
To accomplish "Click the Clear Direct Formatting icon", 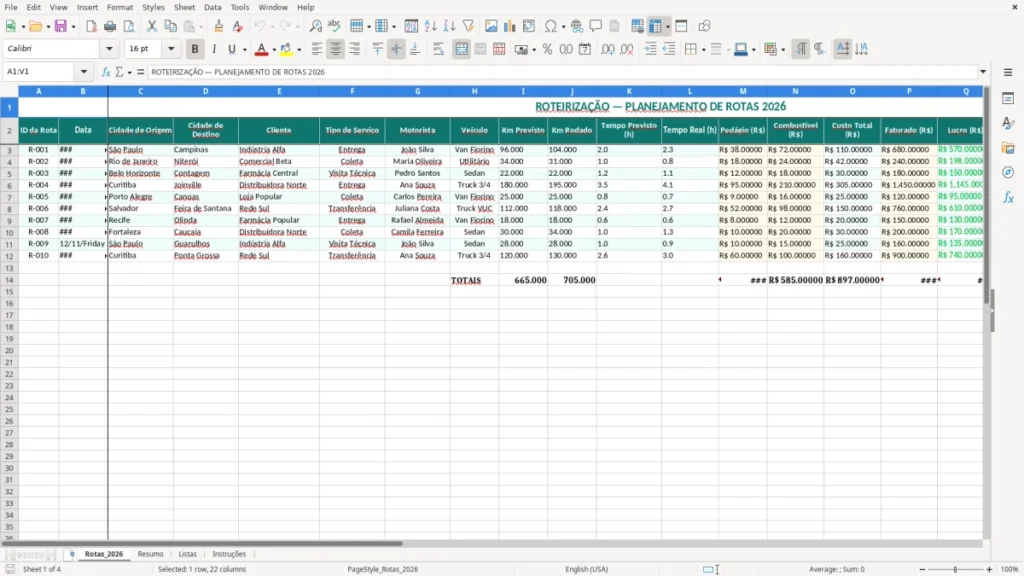I will [x=238, y=26].
